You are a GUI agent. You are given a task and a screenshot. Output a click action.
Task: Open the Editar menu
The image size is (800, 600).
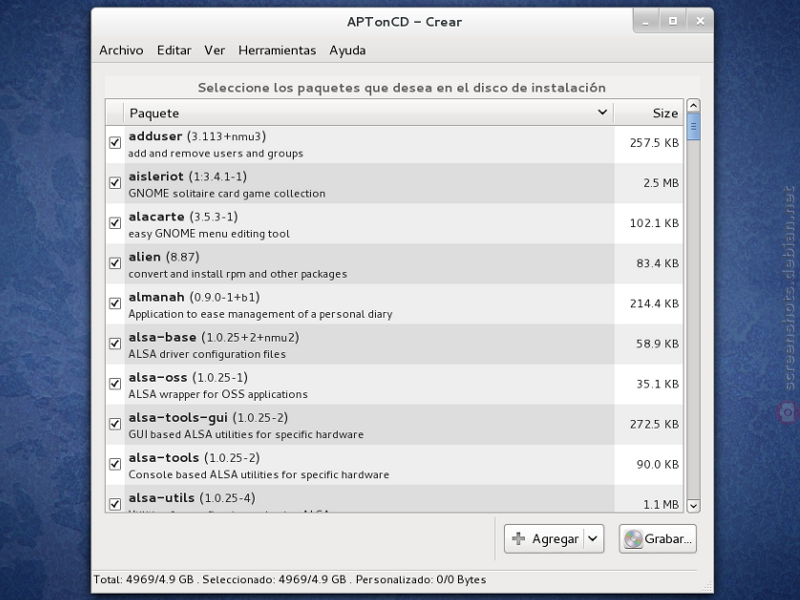tap(174, 50)
